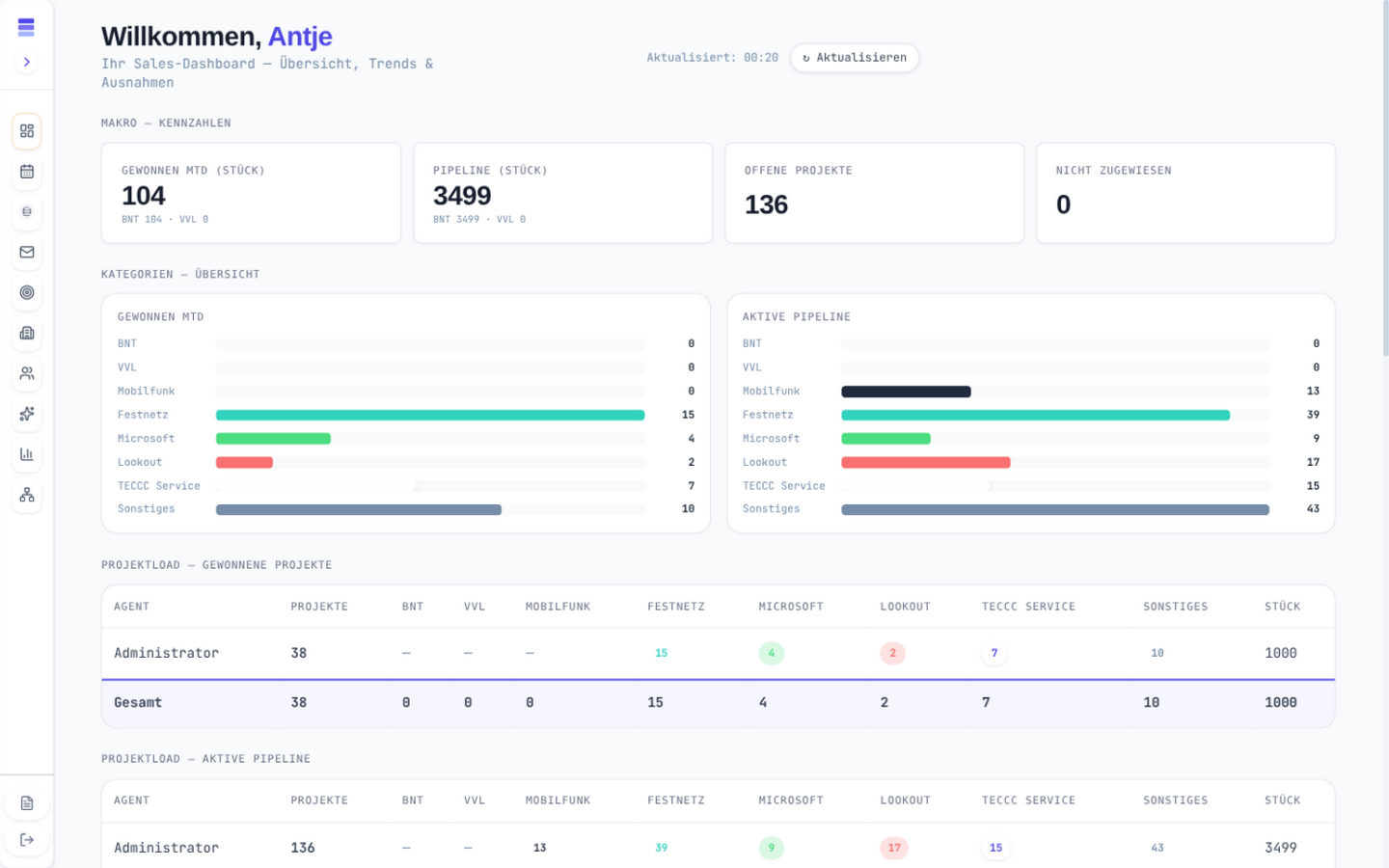Click Microsoft badge 4 in Gewonnene Projekte
The height and width of the screenshot is (868, 1389).
pyautogui.click(x=772, y=653)
